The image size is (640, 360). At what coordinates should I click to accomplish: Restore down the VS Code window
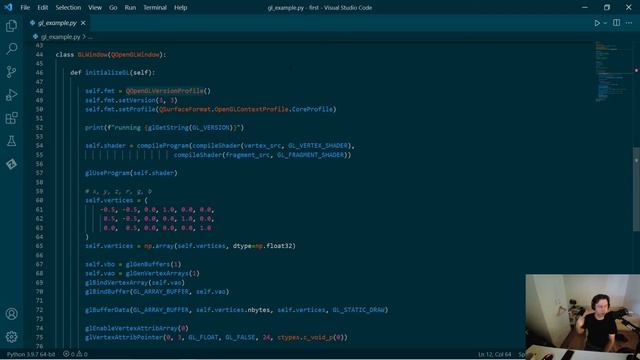pos(607,7)
